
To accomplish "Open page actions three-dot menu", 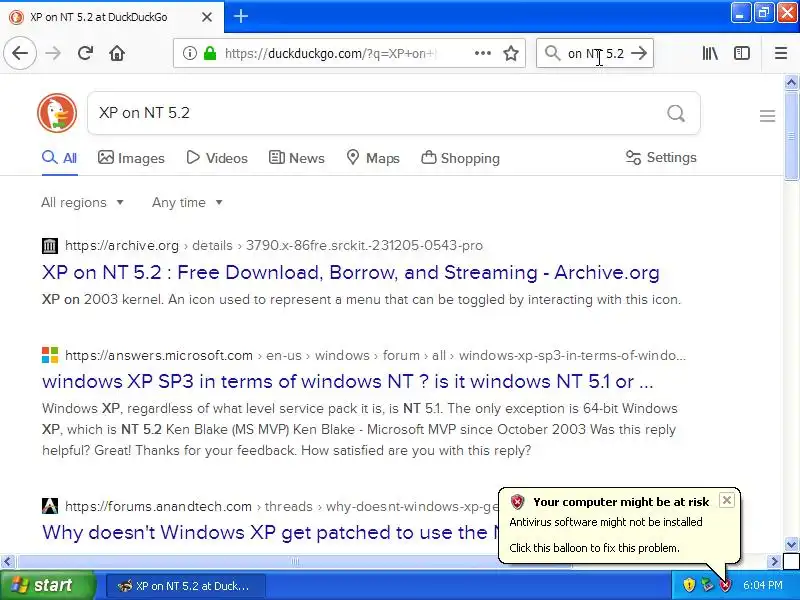I will tap(483, 53).
